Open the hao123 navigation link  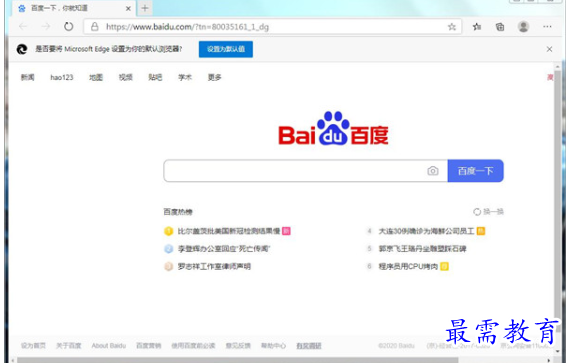(62, 77)
